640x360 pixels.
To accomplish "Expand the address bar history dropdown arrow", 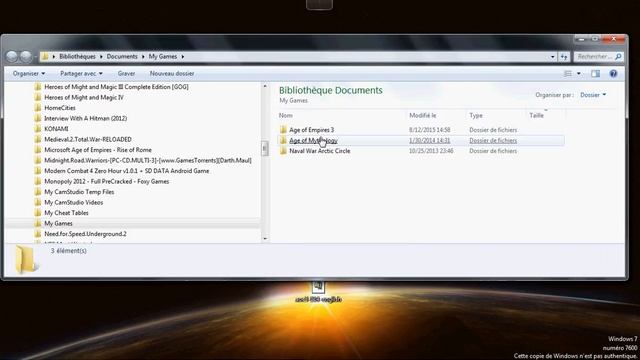I will tap(553, 56).
